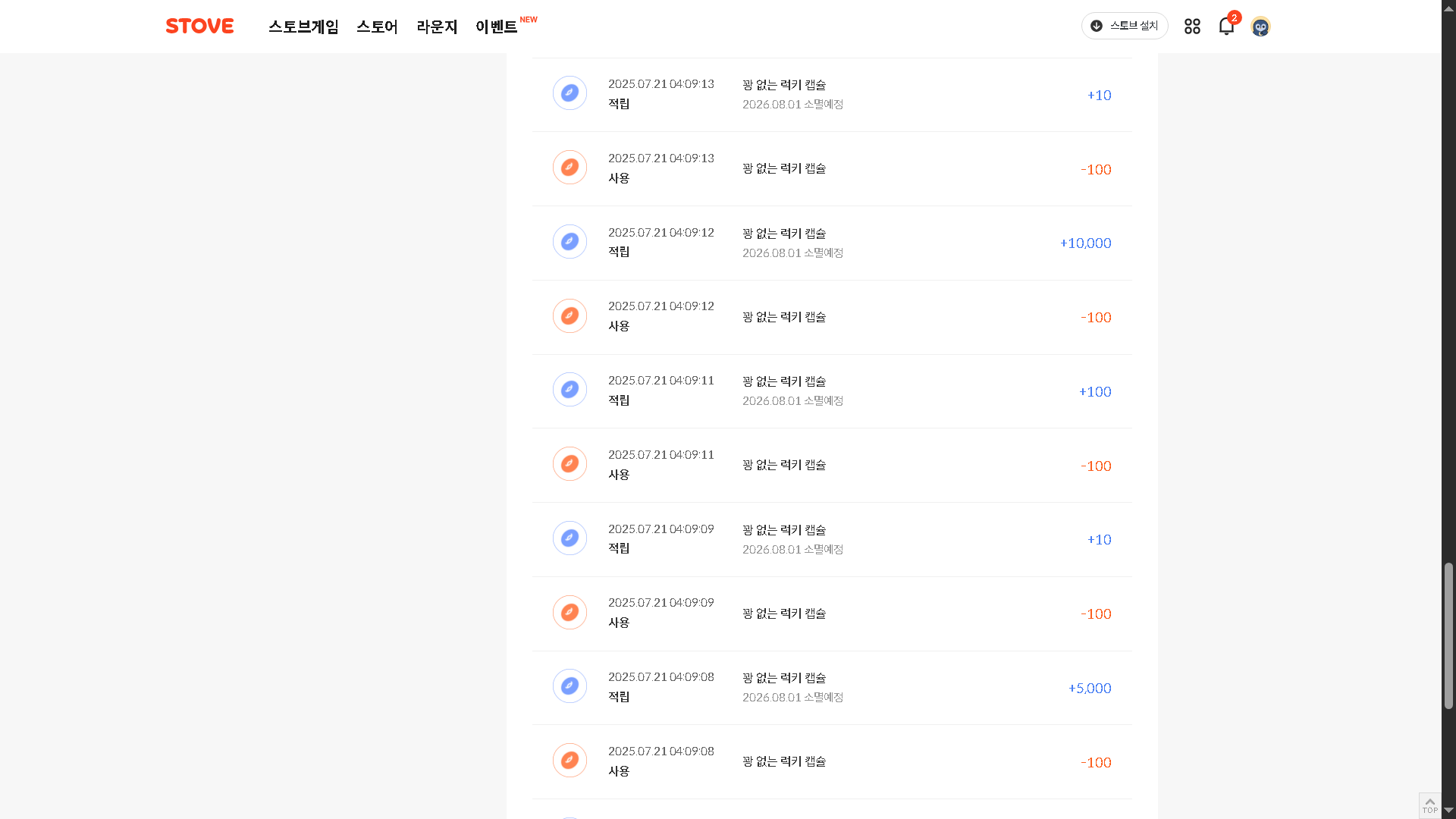The image size is (1456, 819).
Task: Click blue point icon at 04:09:08 적립 row
Action: (570, 686)
